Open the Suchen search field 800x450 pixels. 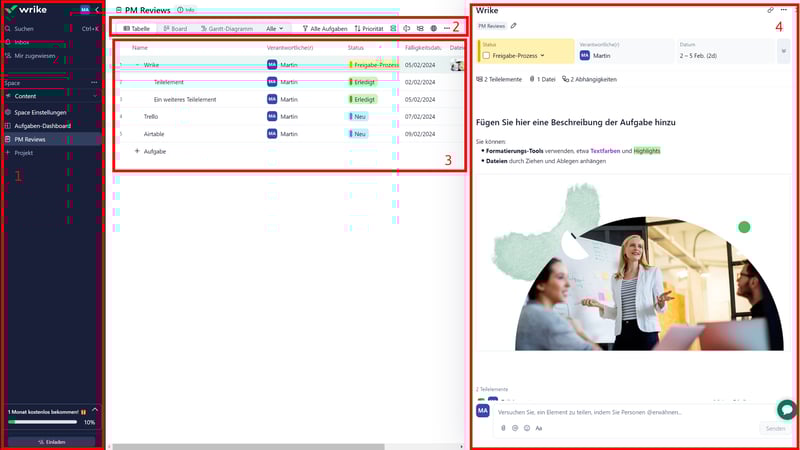coord(52,29)
